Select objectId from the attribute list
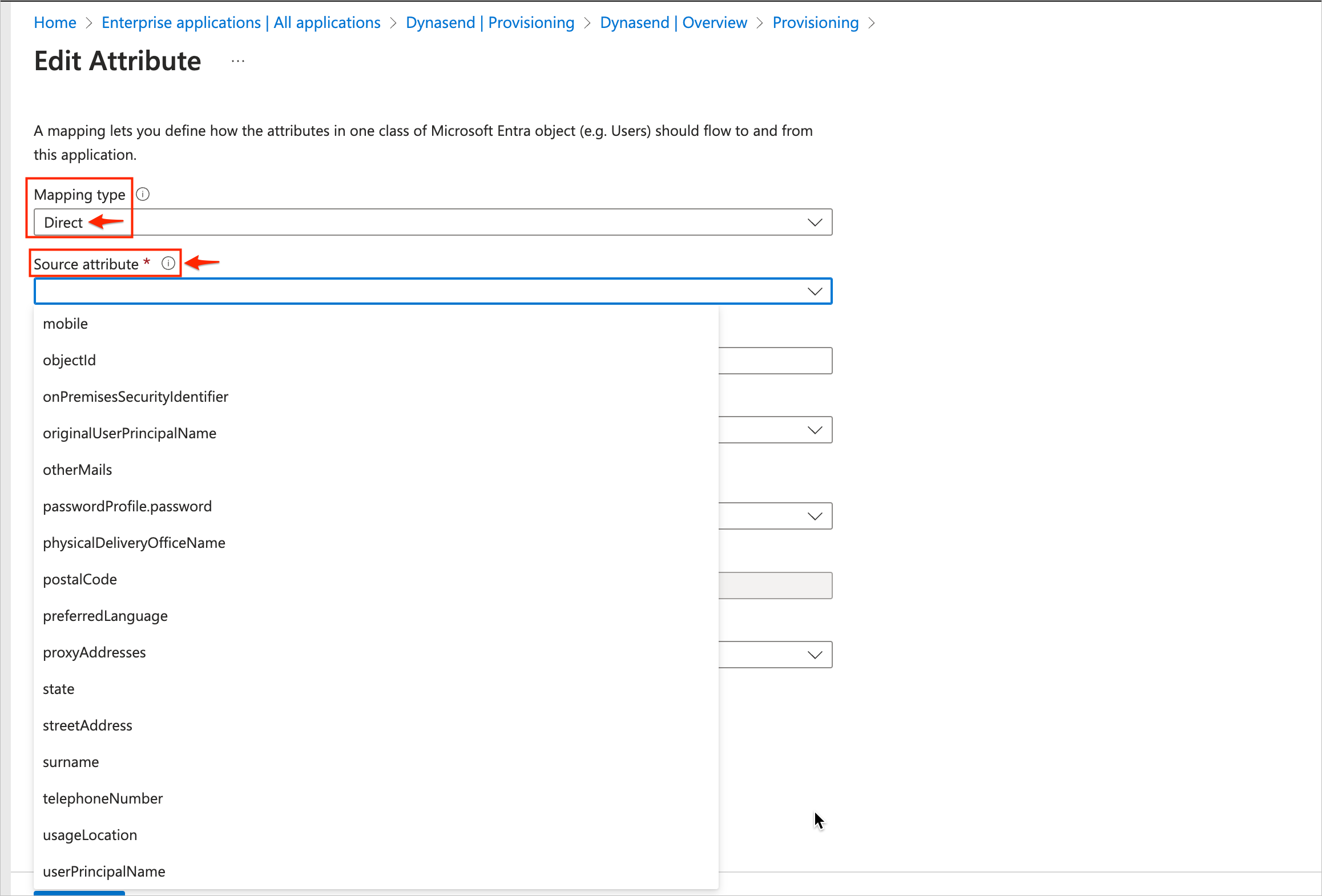The height and width of the screenshot is (896, 1322). tap(69, 360)
